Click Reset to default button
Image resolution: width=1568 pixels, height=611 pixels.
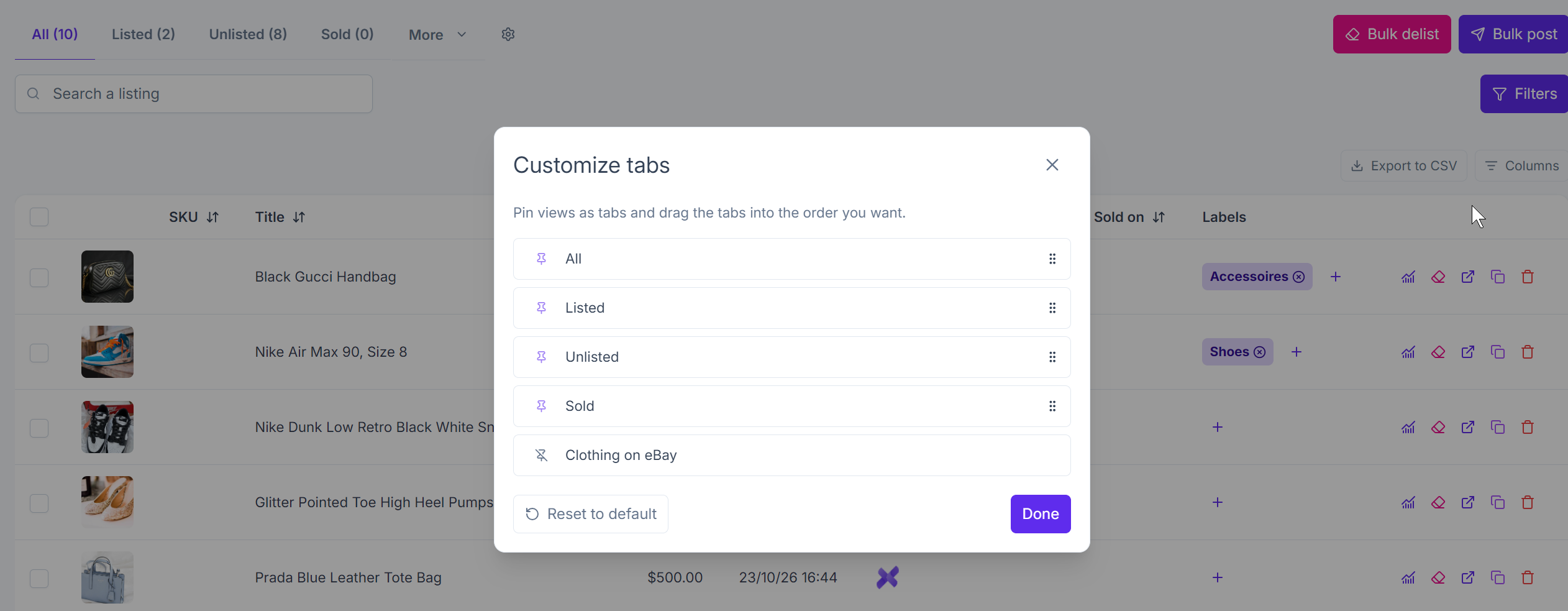click(x=590, y=514)
